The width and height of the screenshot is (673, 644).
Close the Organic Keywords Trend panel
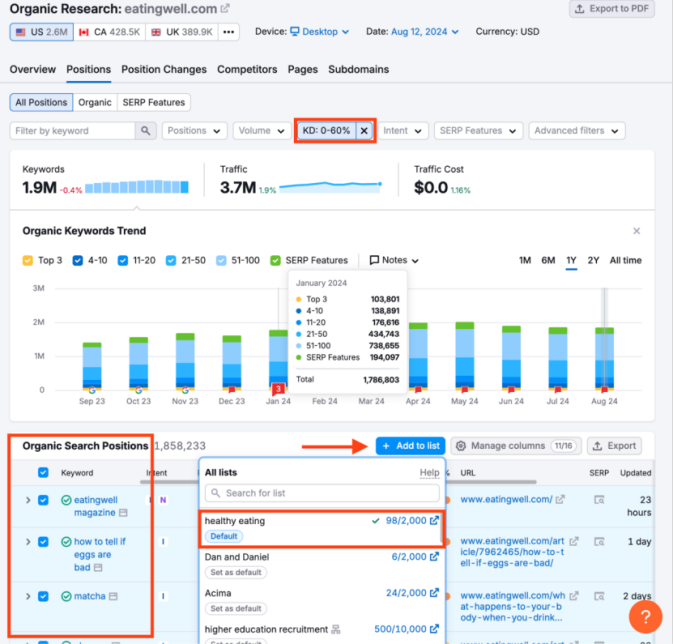click(x=637, y=231)
